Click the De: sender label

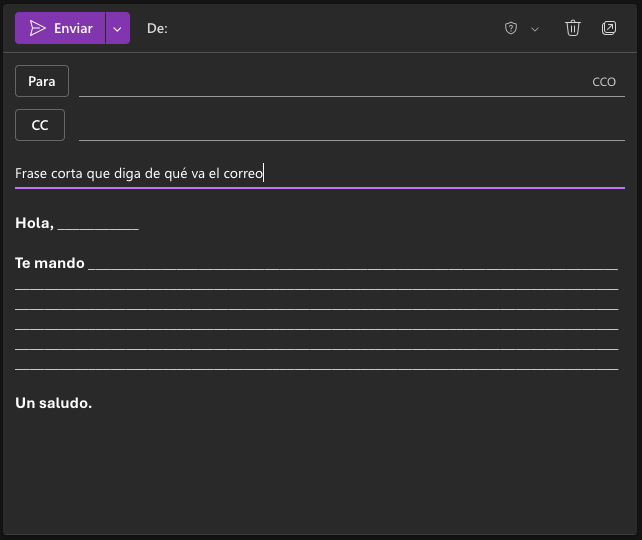pos(157,28)
